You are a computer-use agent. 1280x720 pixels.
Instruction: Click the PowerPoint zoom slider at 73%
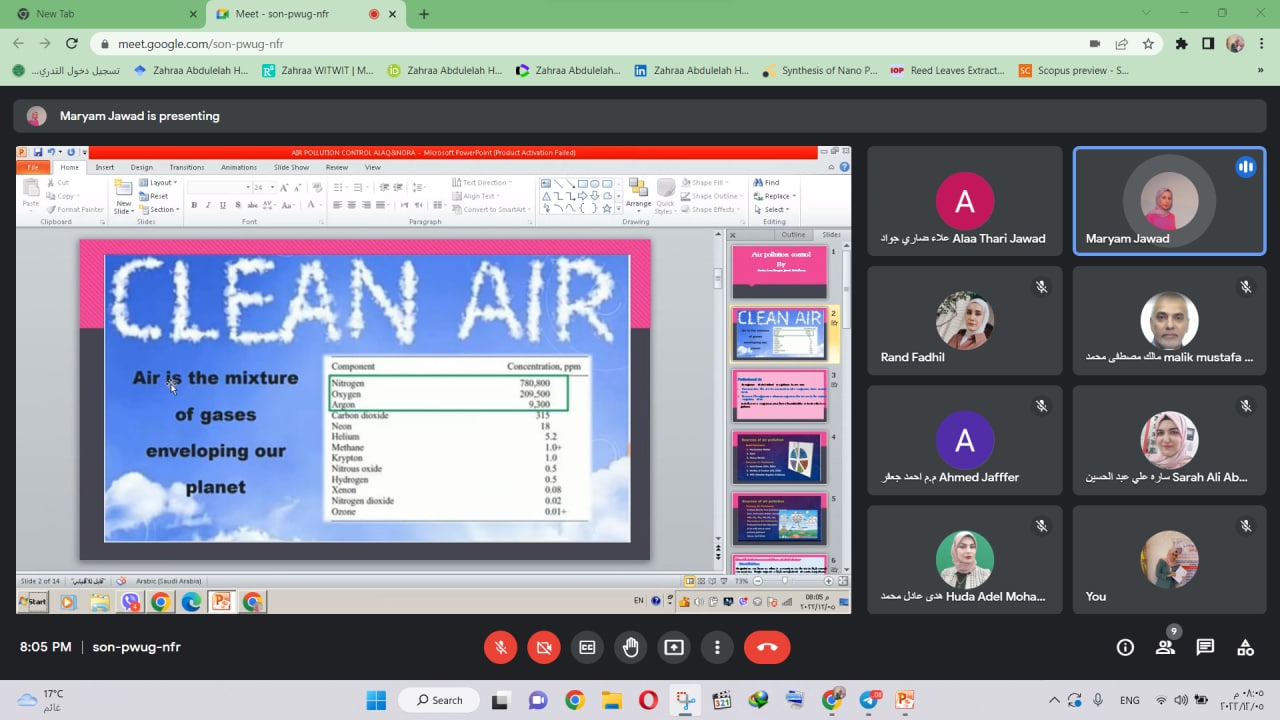[x=786, y=580]
